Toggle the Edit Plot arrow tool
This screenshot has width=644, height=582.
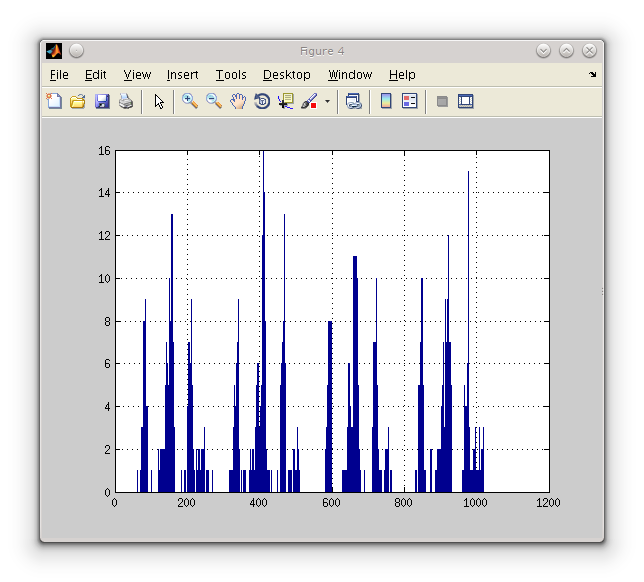(158, 101)
